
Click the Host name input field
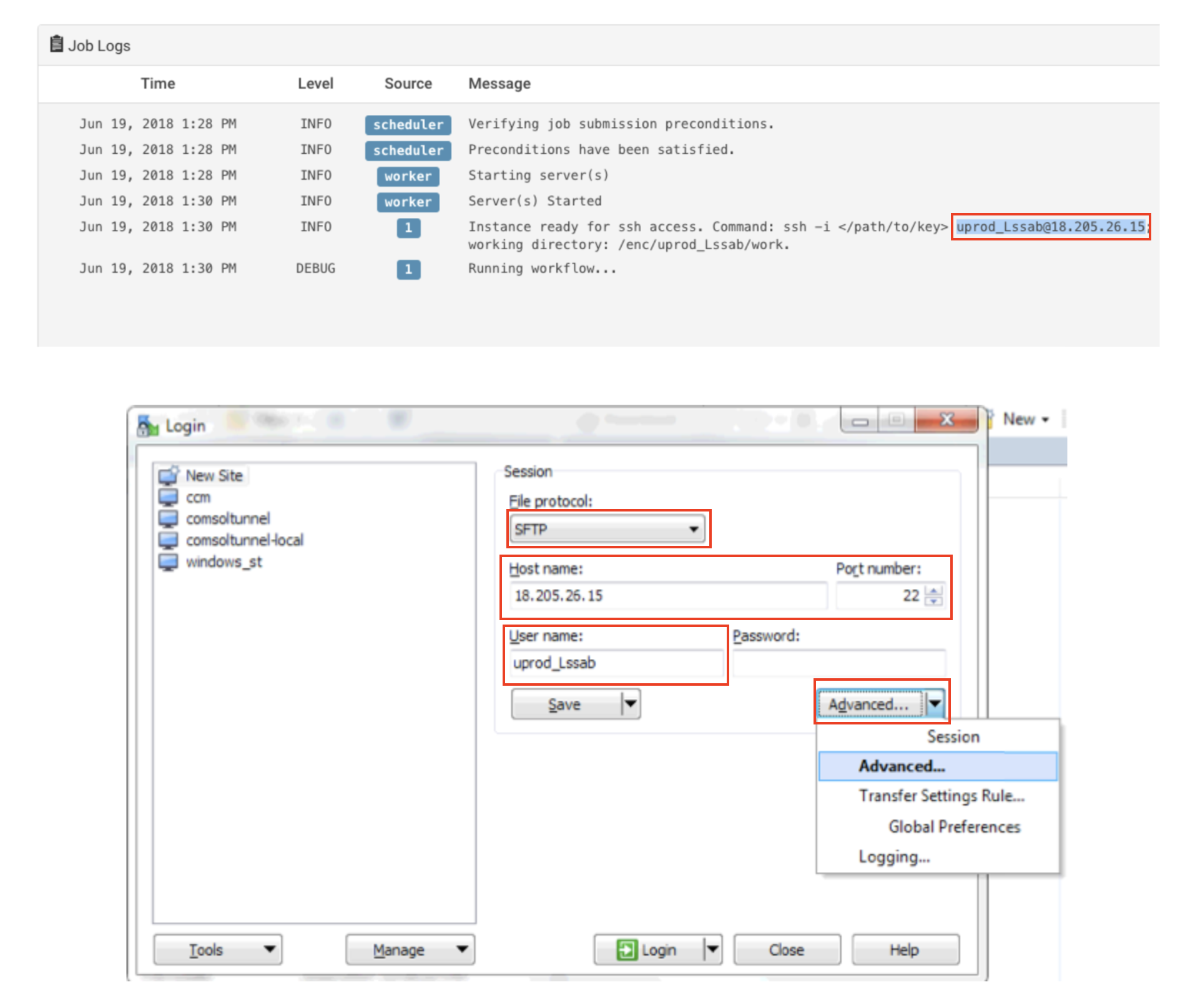click(668, 595)
